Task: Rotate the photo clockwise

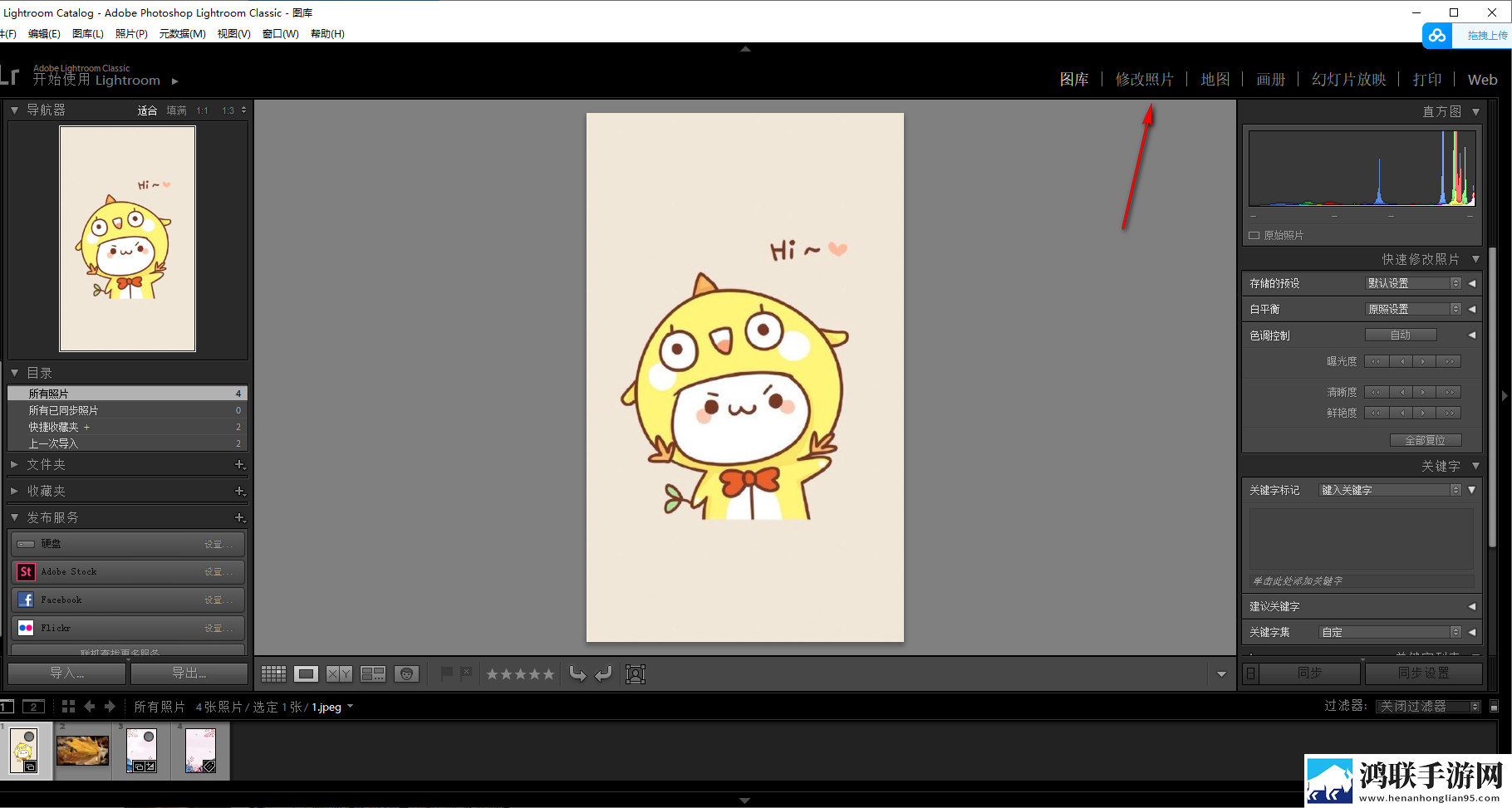Action: pos(604,673)
